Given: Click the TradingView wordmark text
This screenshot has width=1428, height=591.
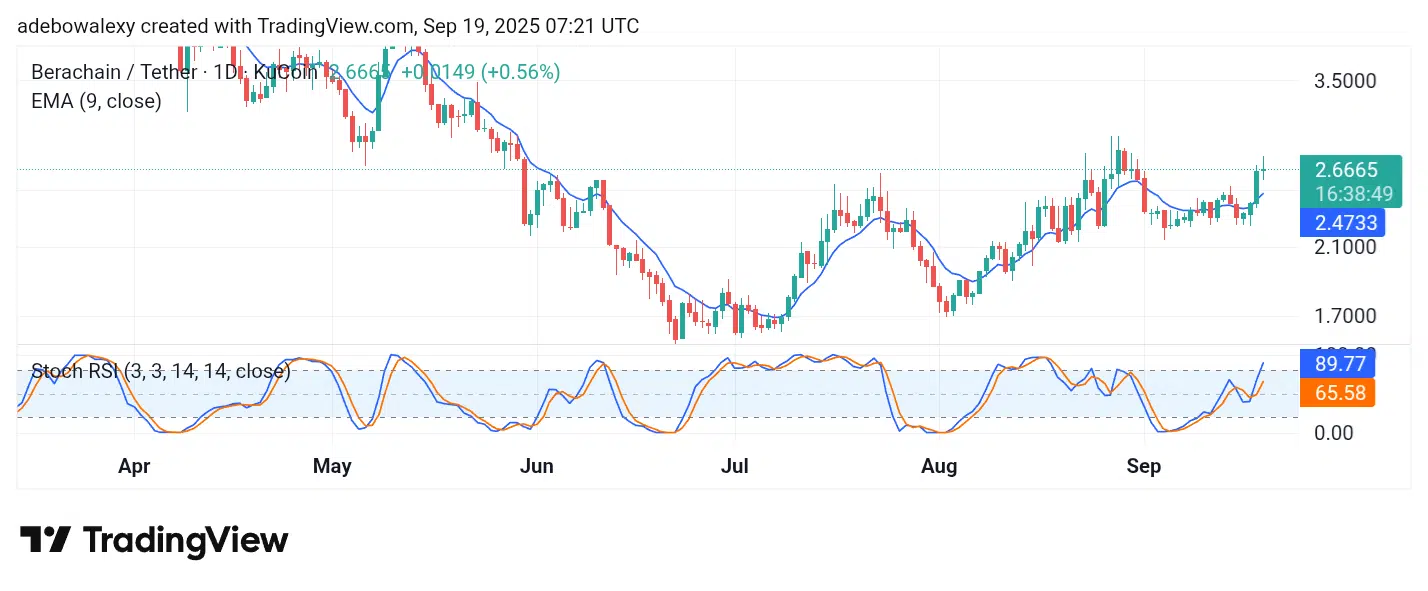Looking at the screenshot, I should pyautogui.click(x=185, y=541).
